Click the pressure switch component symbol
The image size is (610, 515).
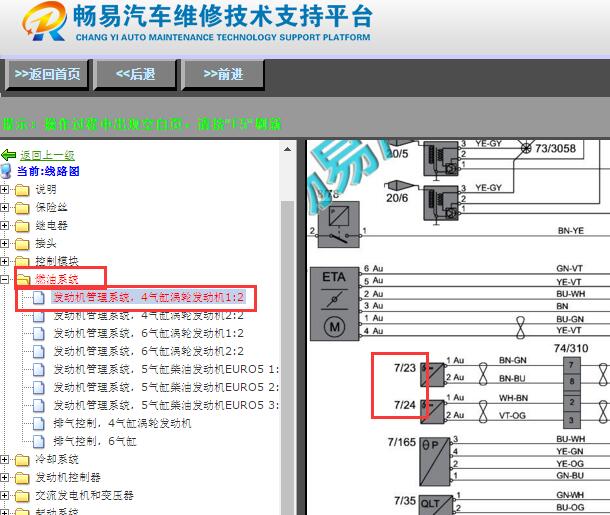pos(339,224)
